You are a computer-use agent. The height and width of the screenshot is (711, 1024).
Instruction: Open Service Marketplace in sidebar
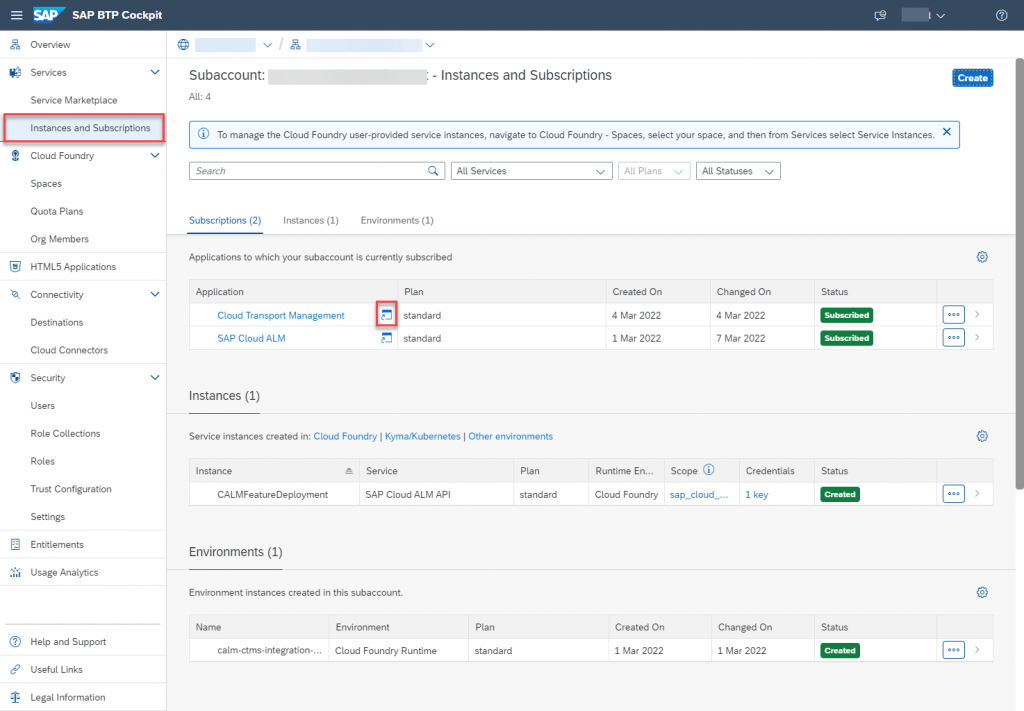pos(74,100)
